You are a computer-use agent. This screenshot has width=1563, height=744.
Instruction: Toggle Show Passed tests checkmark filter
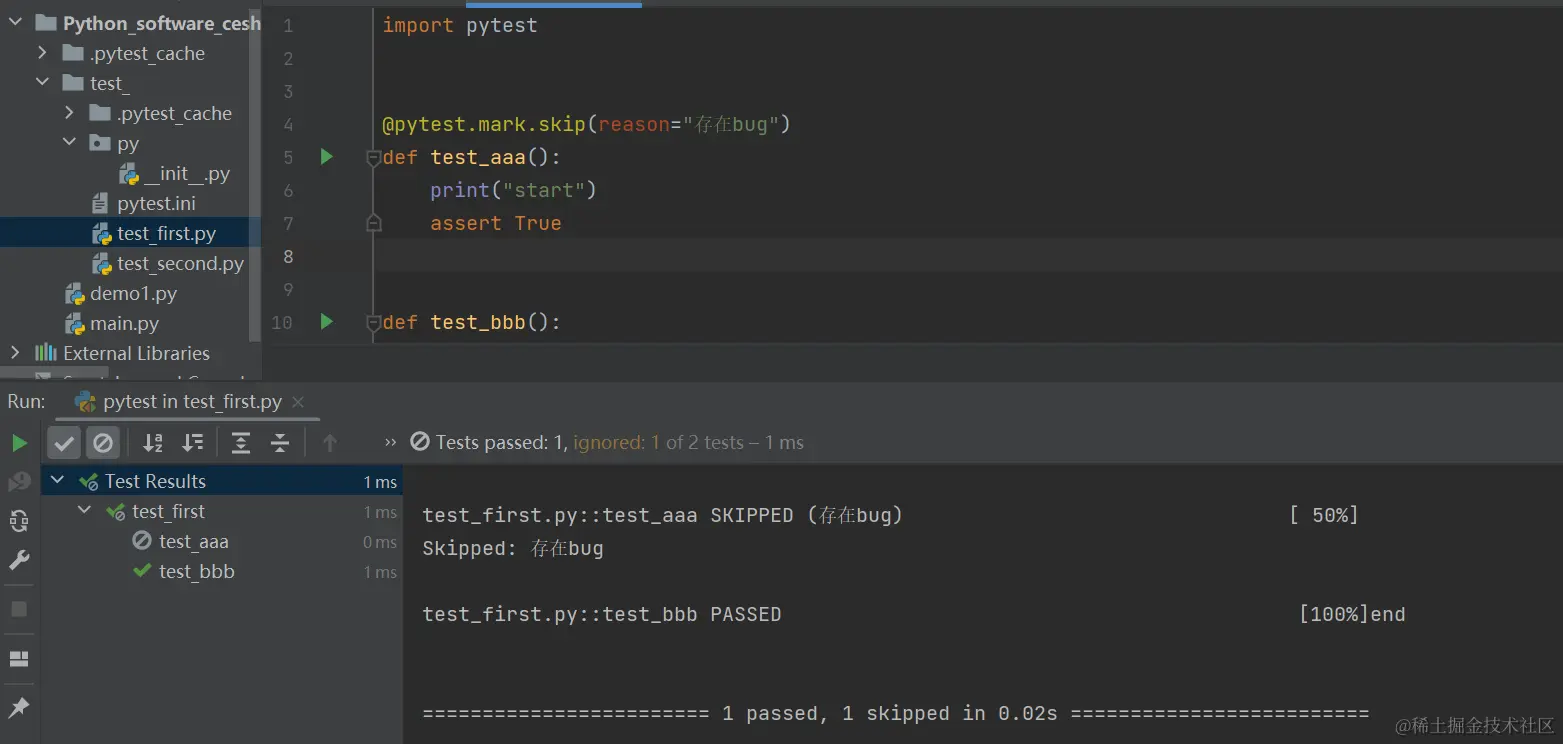click(64, 443)
